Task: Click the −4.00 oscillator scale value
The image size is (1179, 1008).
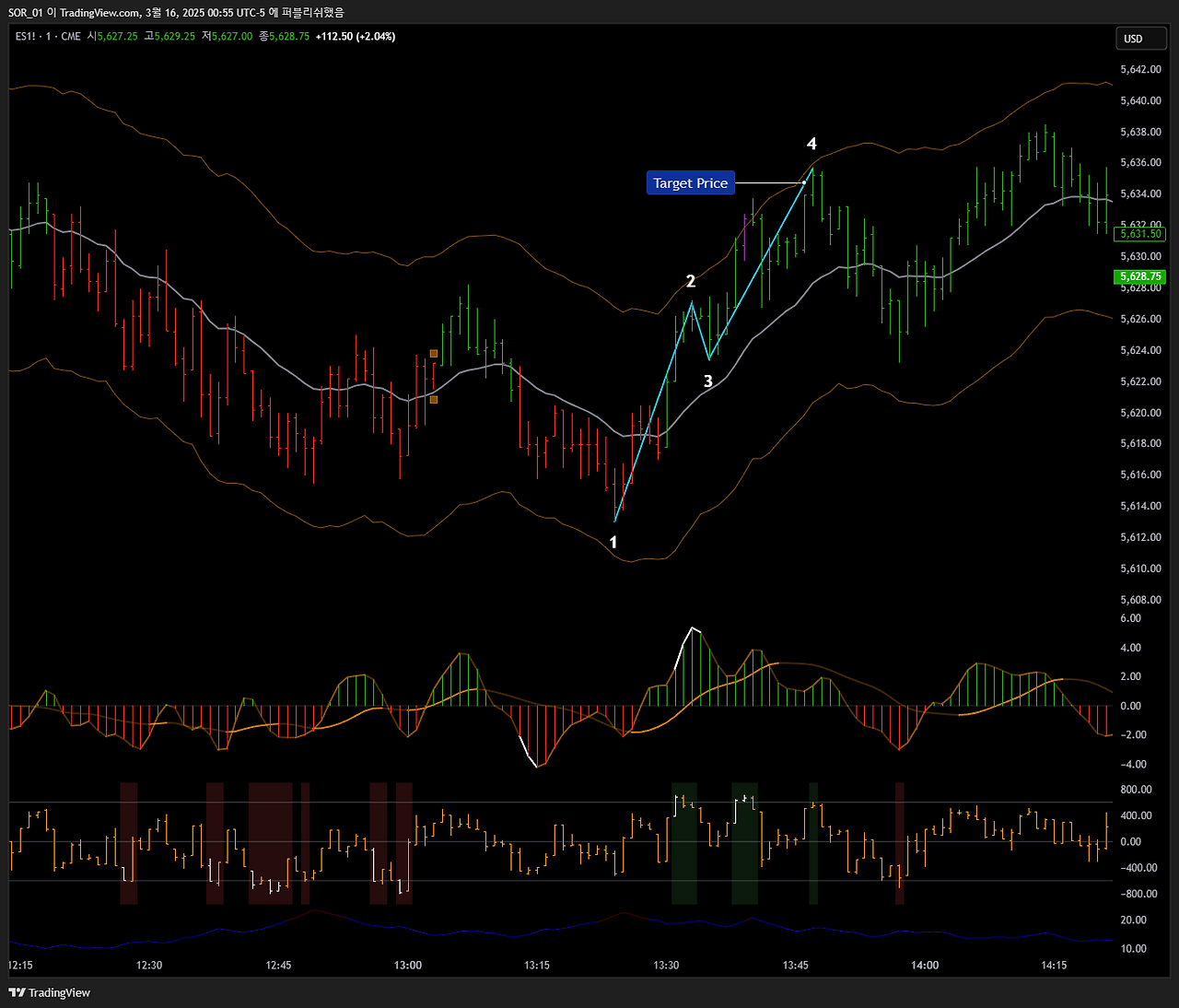Action: 1133,765
